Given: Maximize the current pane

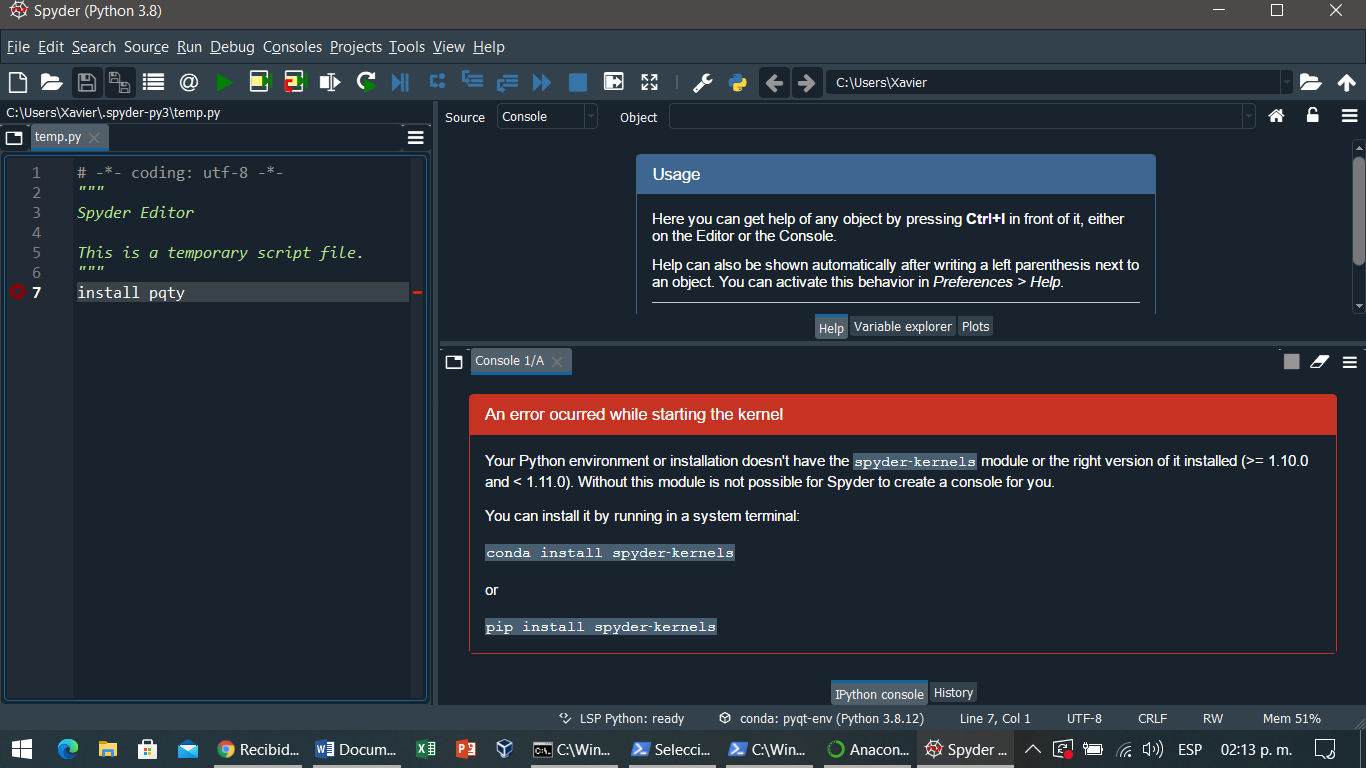Looking at the screenshot, I should (613, 82).
